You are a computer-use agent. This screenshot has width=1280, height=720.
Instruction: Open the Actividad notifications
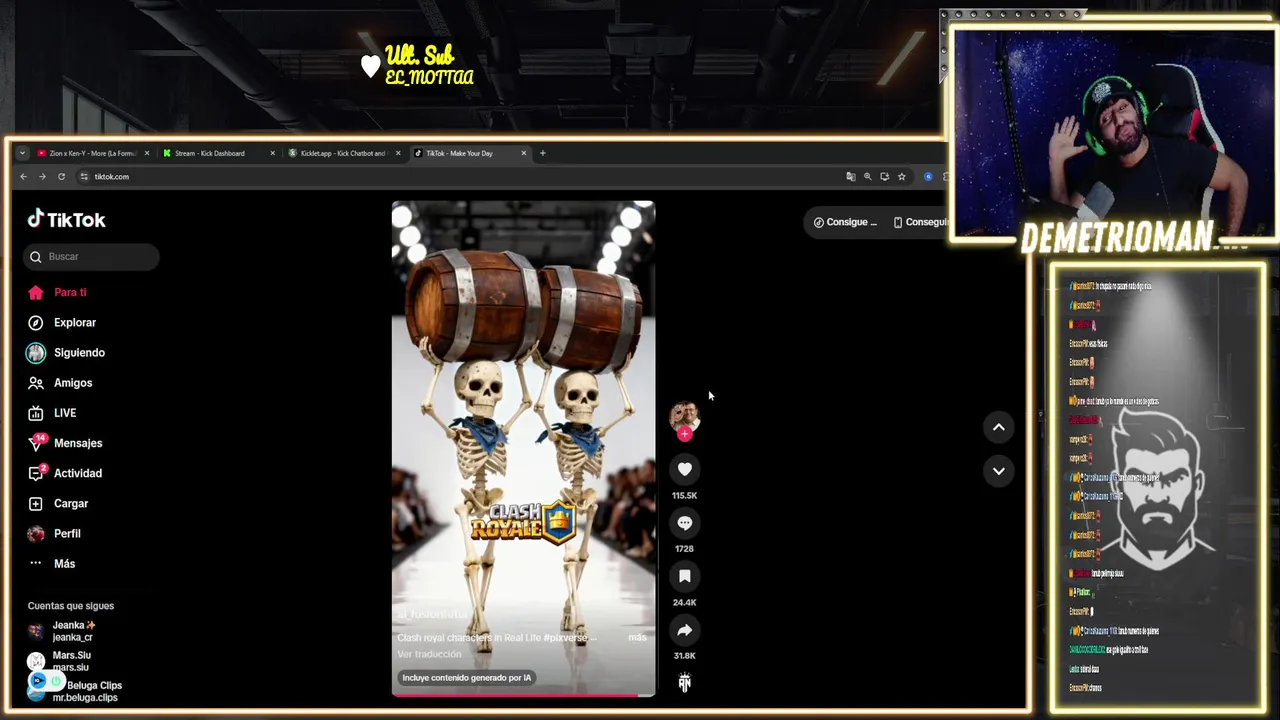(x=65, y=473)
